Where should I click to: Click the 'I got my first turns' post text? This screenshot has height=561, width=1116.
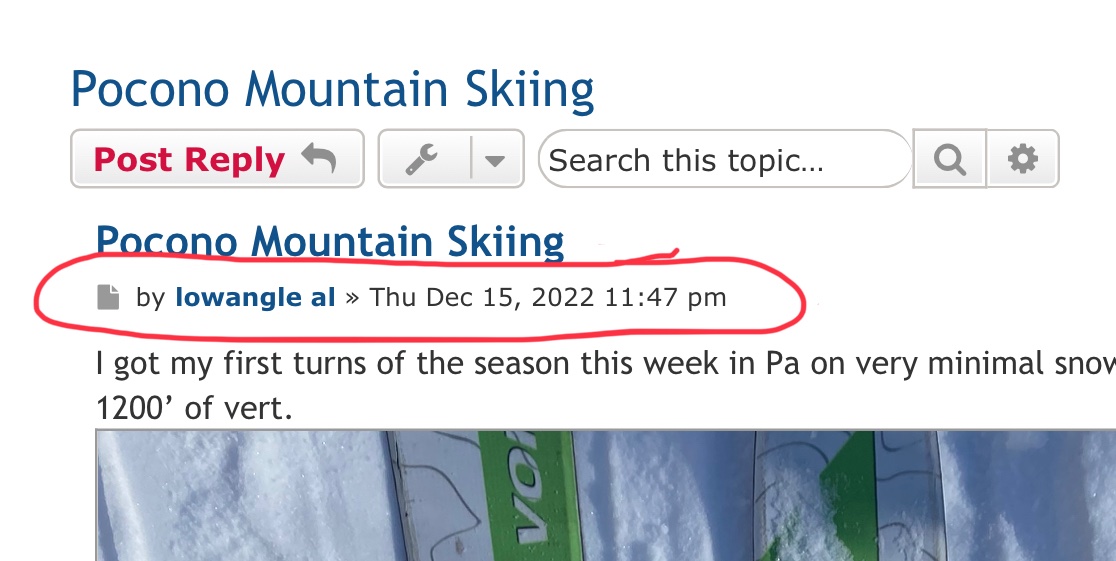[606, 364]
